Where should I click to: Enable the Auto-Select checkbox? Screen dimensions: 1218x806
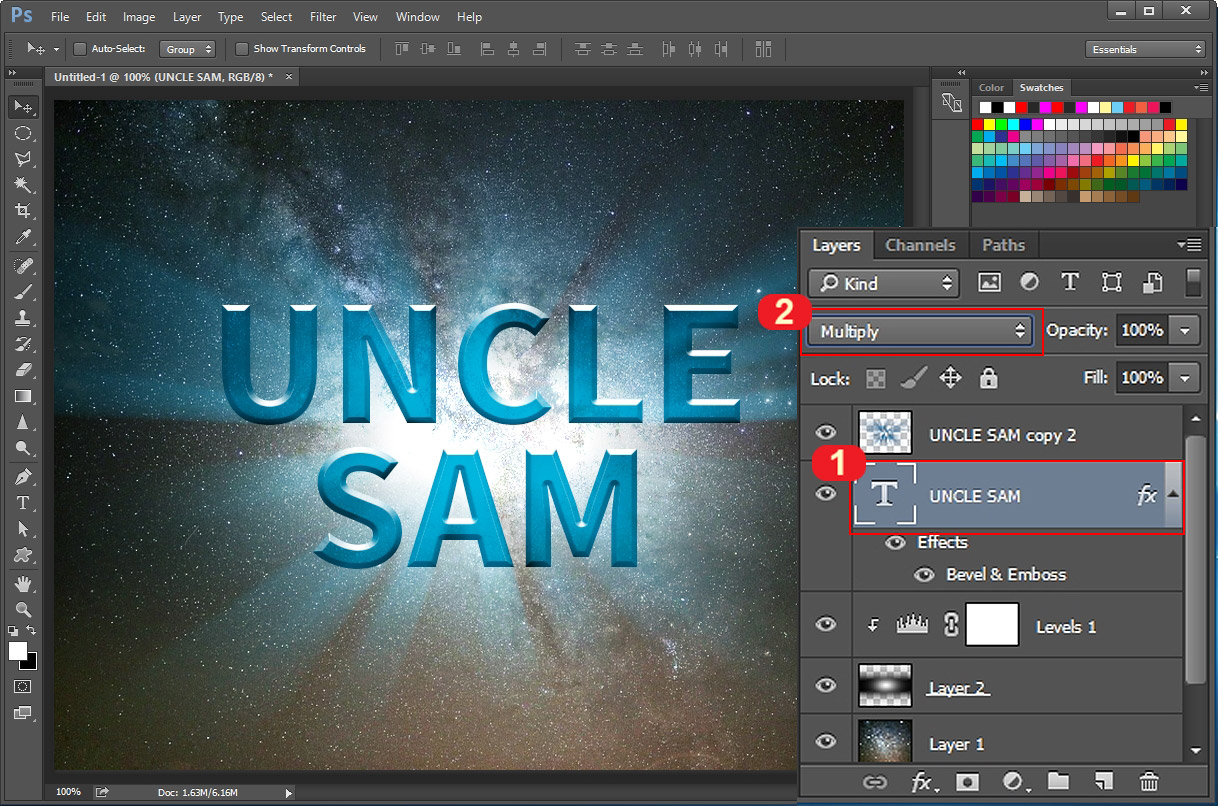[x=81, y=49]
